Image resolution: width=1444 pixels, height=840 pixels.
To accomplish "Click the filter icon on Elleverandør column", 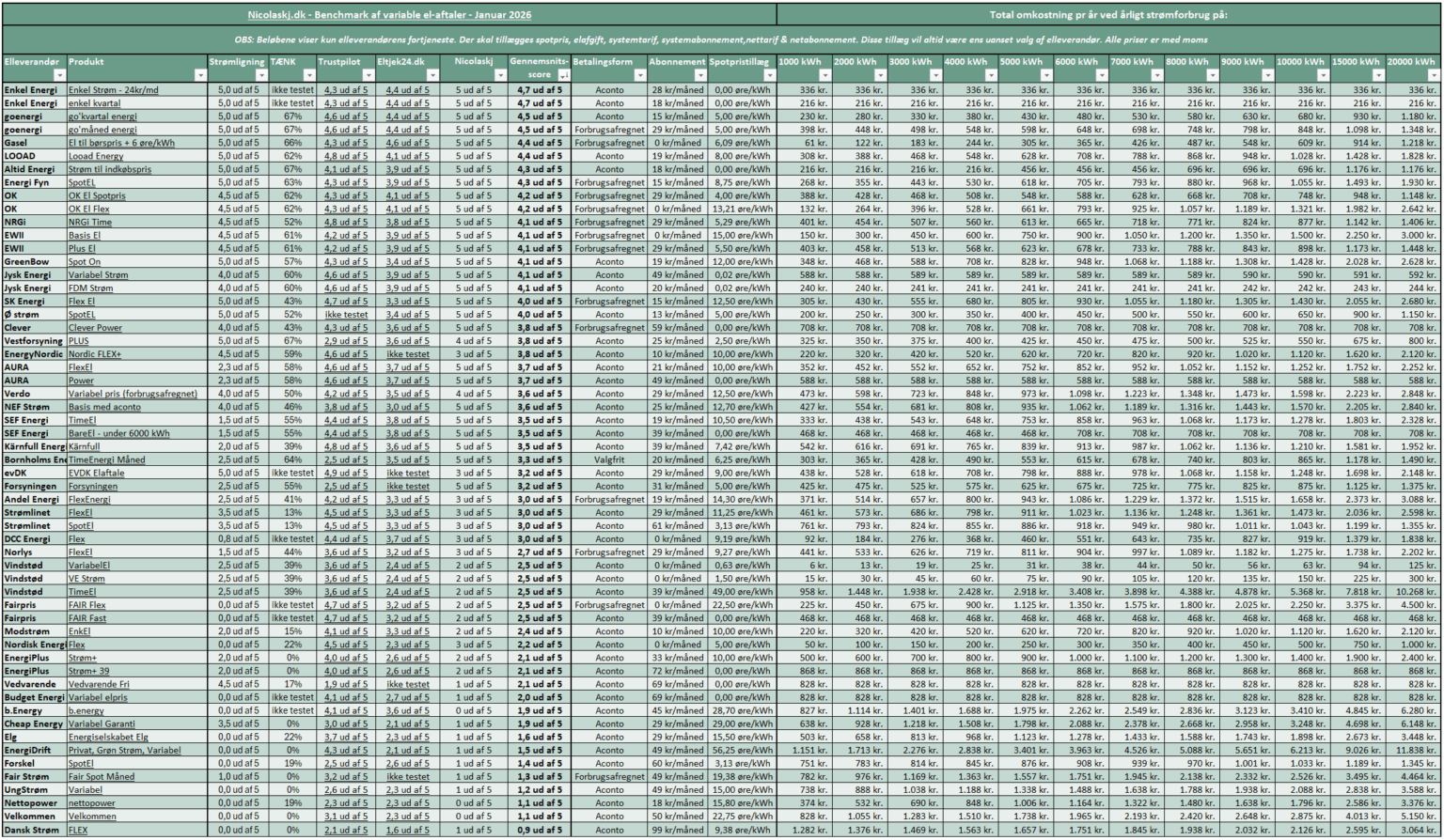I will click(x=60, y=74).
